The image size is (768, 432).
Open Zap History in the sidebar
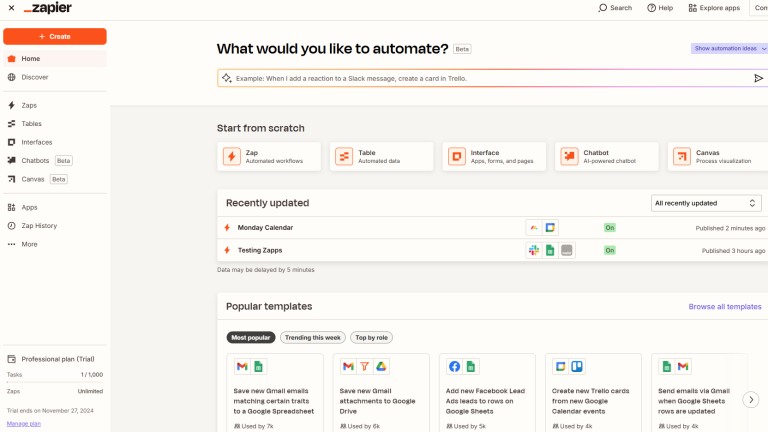[x=55, y=226]
